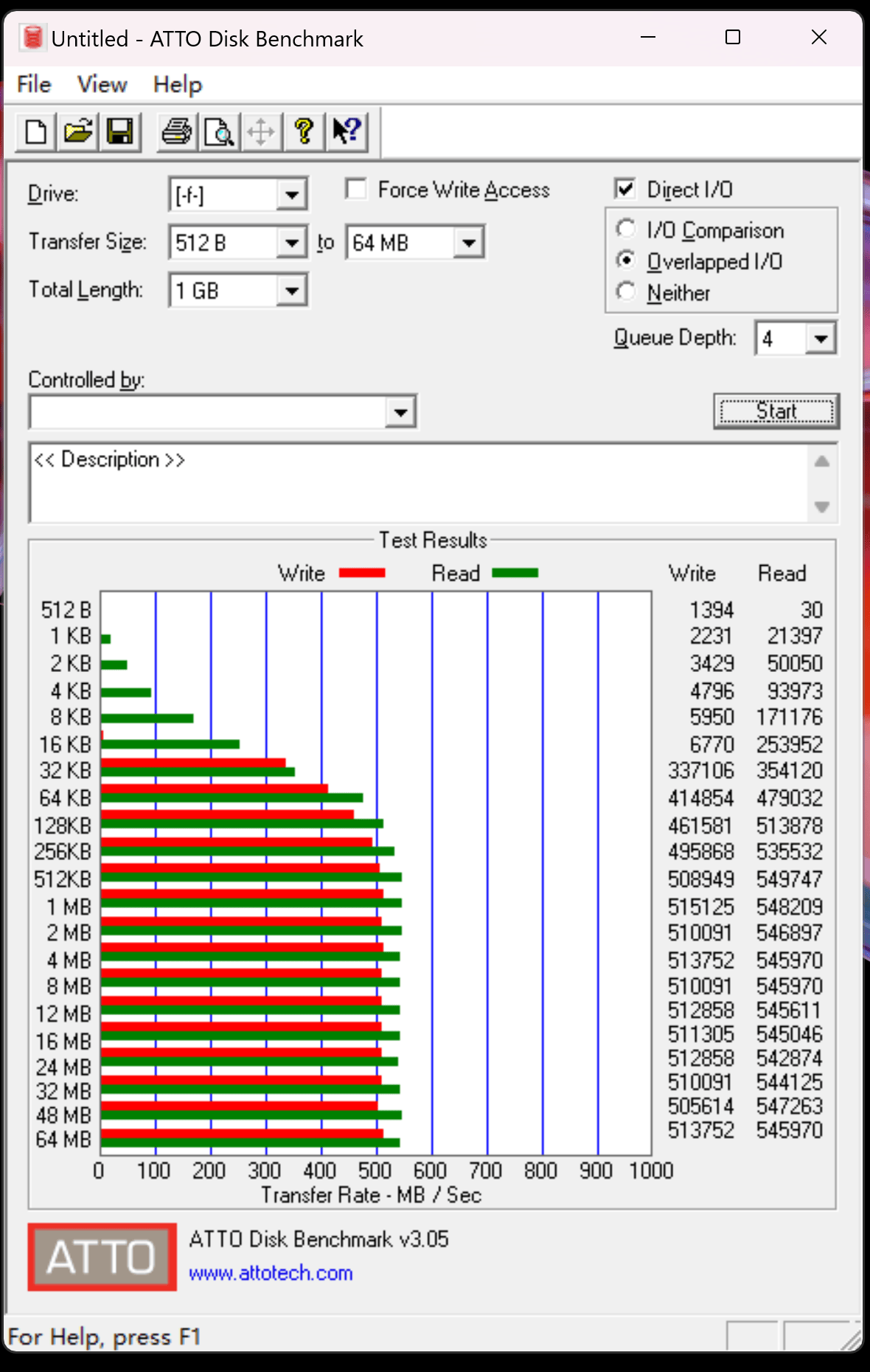Click the status bar Help message

pos(104,1337)
